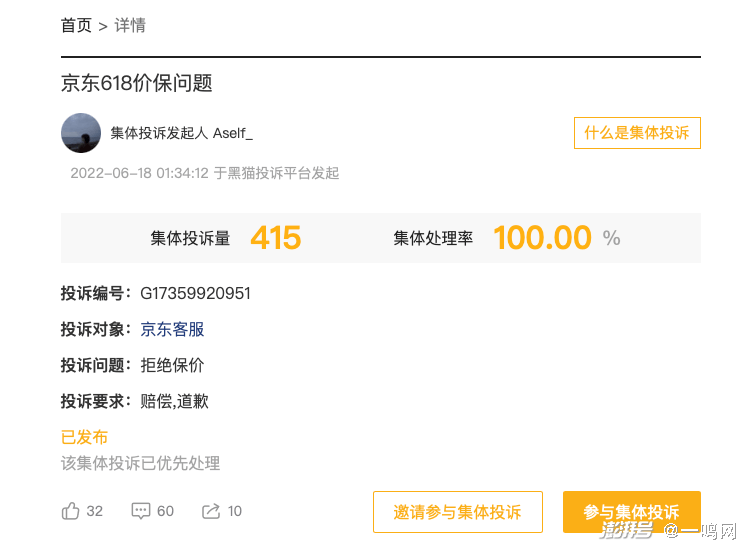Join via the 参与集体投诉 button
Viewport: 747px width, 546px height.
pyautogui.click(x=631, y=512)
